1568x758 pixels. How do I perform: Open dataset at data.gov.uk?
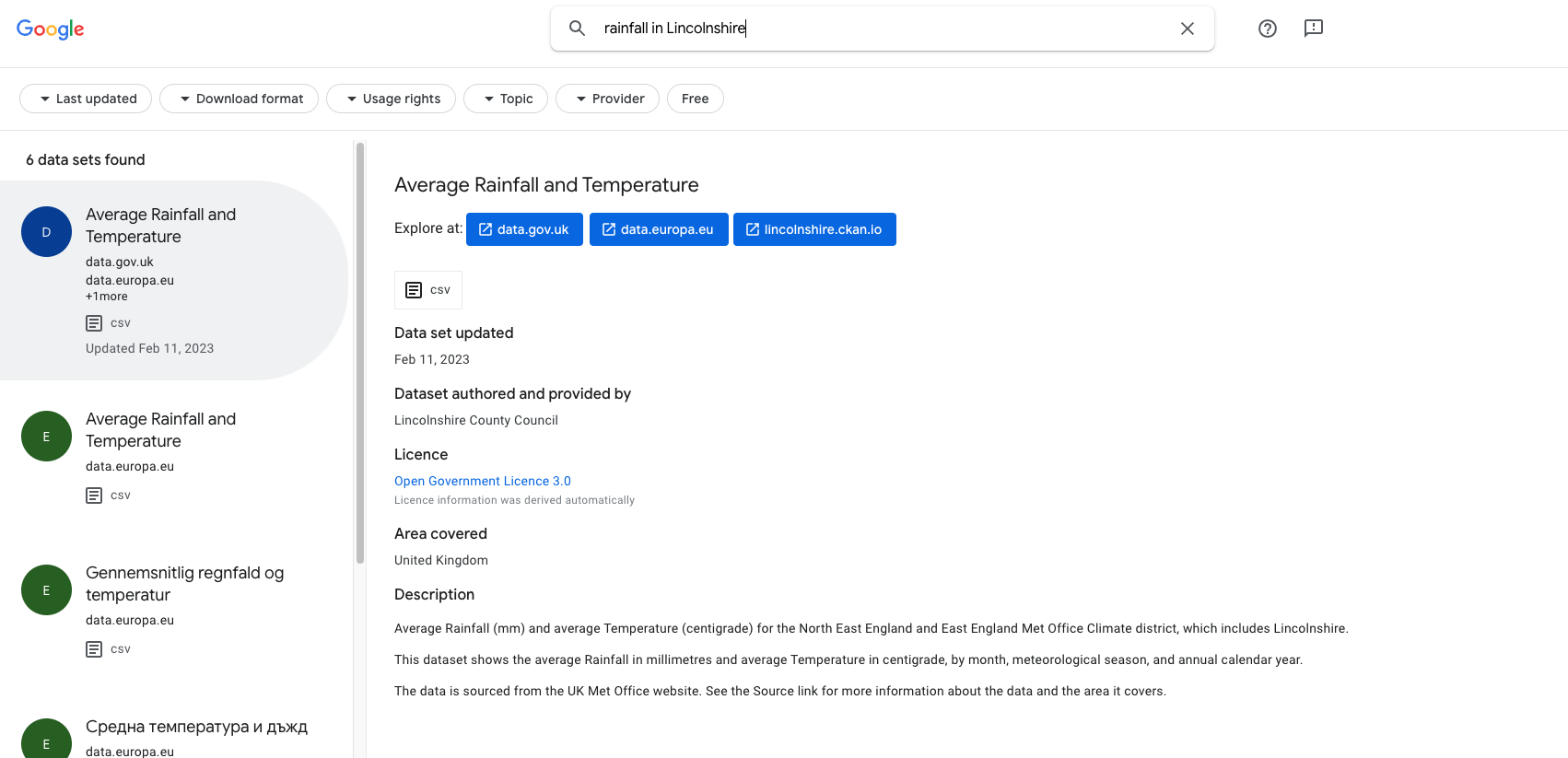(524, 229)
